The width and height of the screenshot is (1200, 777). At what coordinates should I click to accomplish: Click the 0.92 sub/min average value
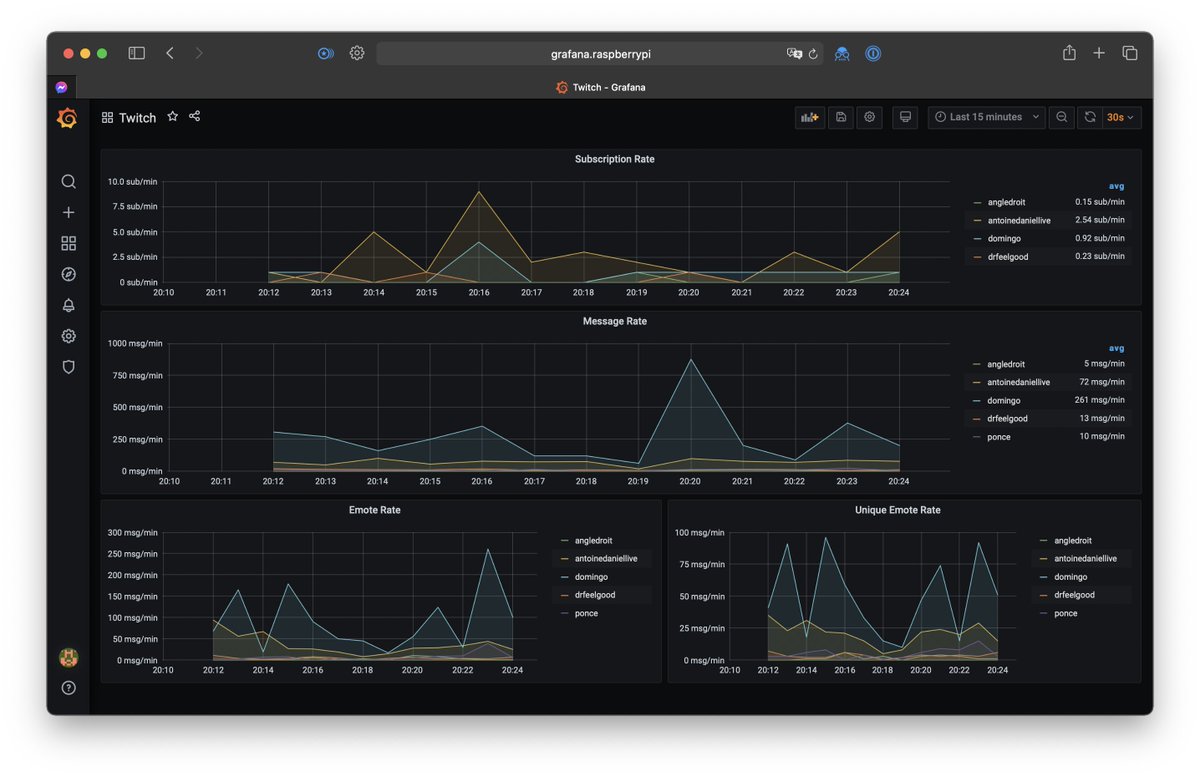click(x=1100, y=238)
